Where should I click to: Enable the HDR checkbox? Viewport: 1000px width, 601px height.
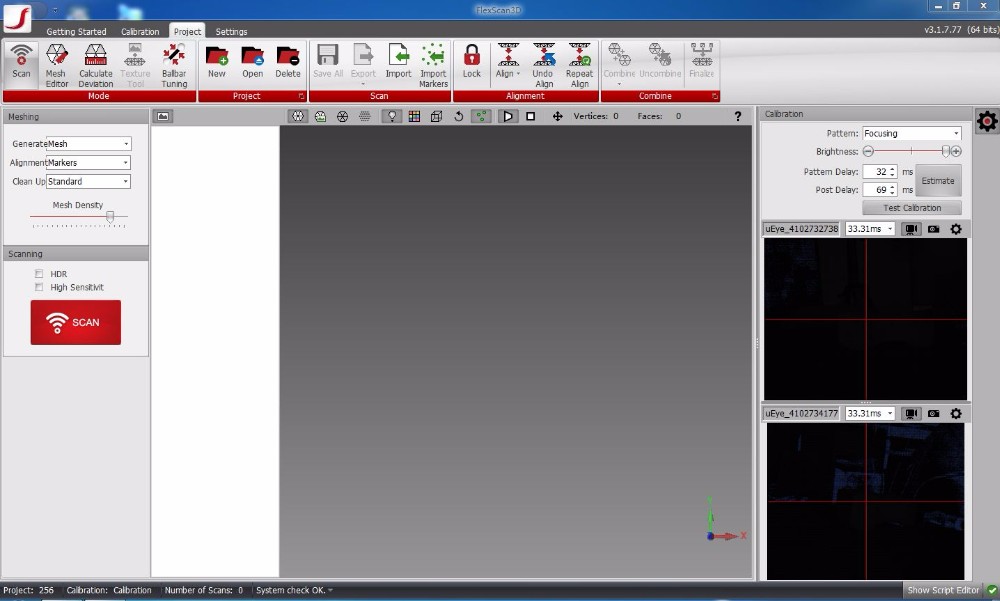pos(39,274)
